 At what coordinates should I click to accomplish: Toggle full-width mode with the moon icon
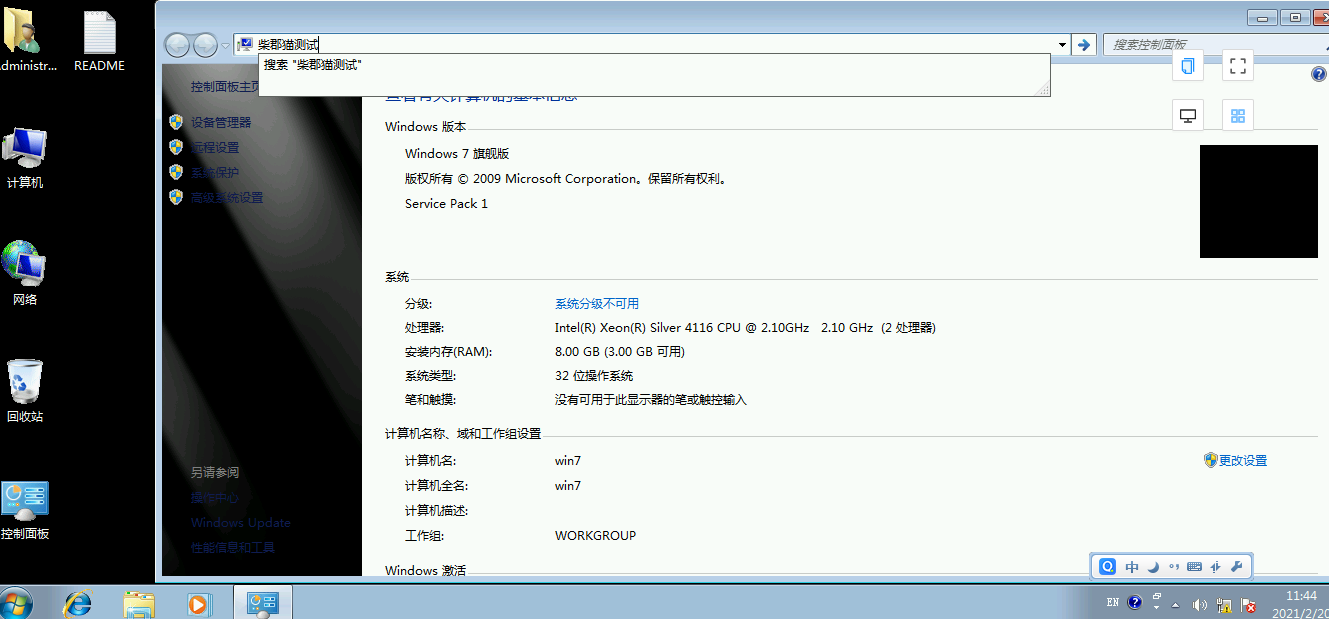tap(1151, 566)
